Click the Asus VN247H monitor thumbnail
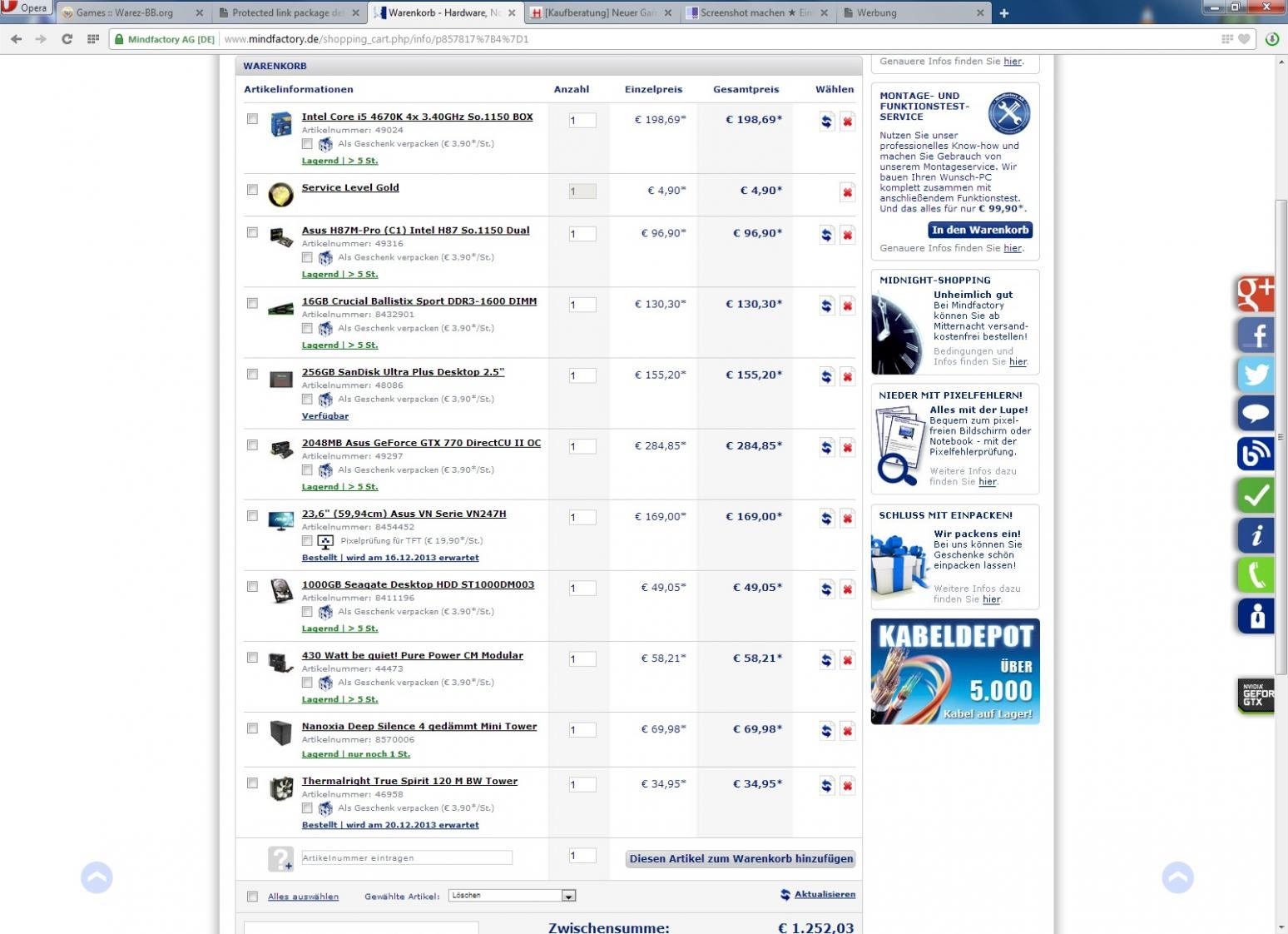This screenshot has height=934, width=1288. [281, 521]
